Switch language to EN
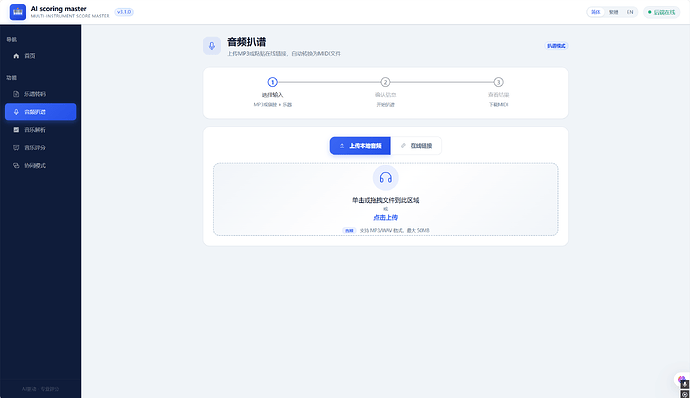 point(630,12)
